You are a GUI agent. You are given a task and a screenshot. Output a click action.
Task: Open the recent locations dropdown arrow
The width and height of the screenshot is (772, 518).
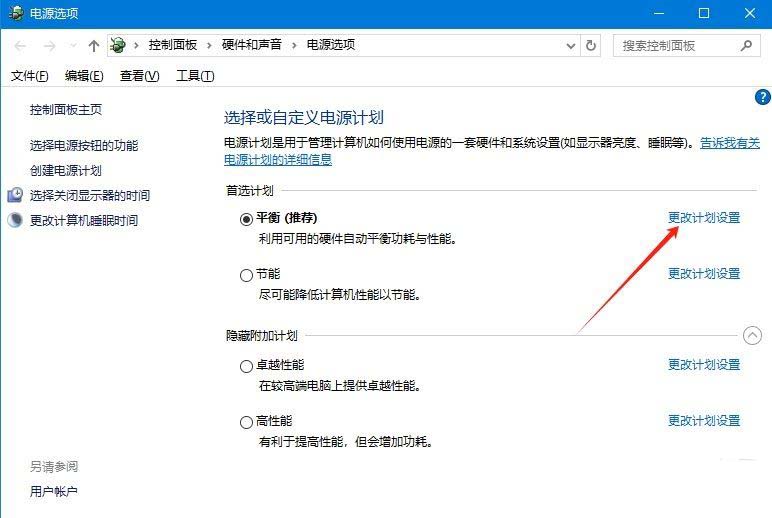point(73,46)
